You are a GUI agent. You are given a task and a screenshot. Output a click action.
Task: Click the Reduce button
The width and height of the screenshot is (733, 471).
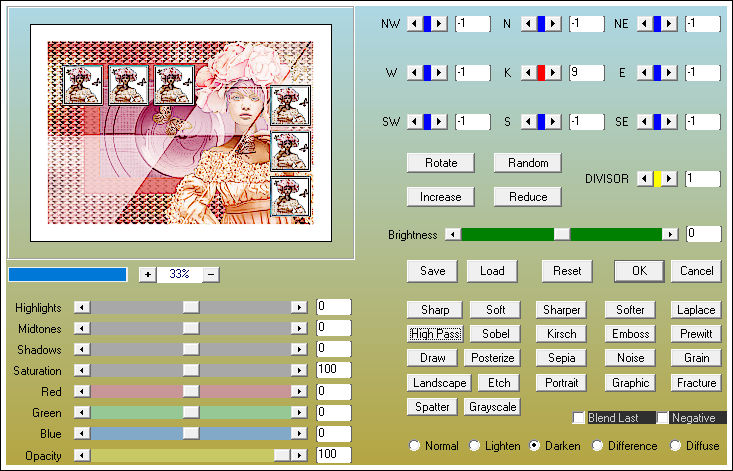click(x=528, y=197)
